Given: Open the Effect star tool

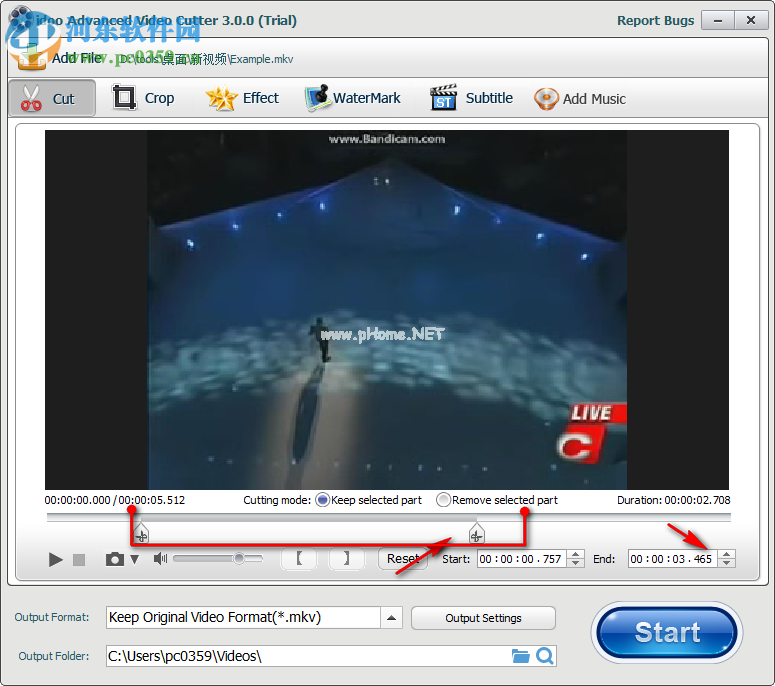Looking at the screenshot, I should point(242,98).
